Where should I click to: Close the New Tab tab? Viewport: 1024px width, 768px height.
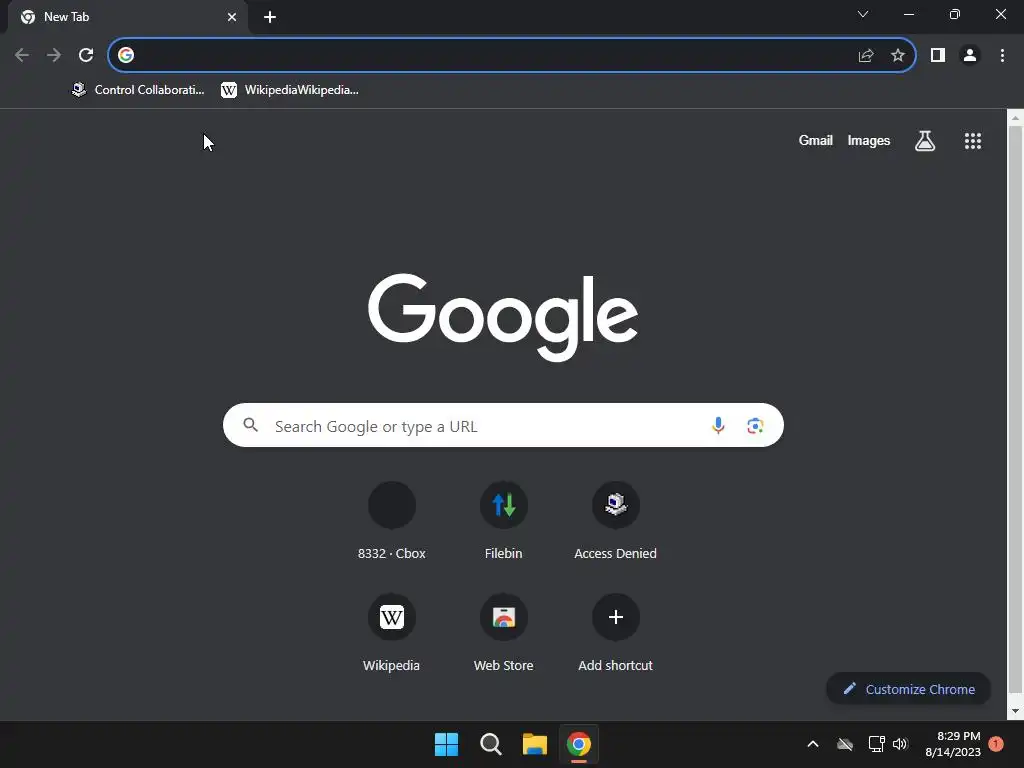(x=232, y=17)
